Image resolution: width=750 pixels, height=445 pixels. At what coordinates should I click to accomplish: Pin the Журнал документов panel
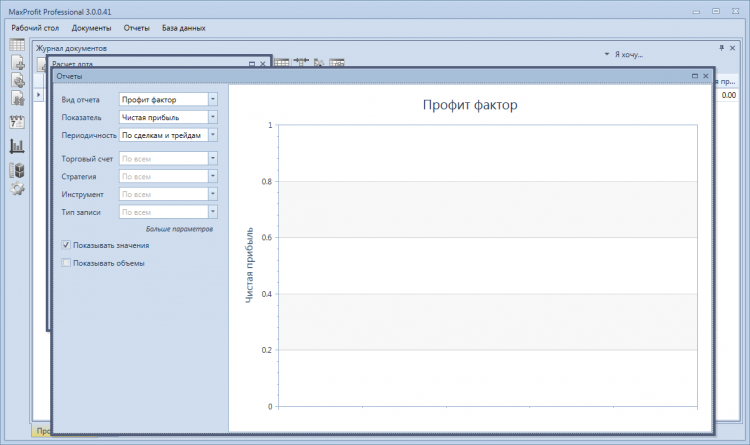[x=721, y=48]
